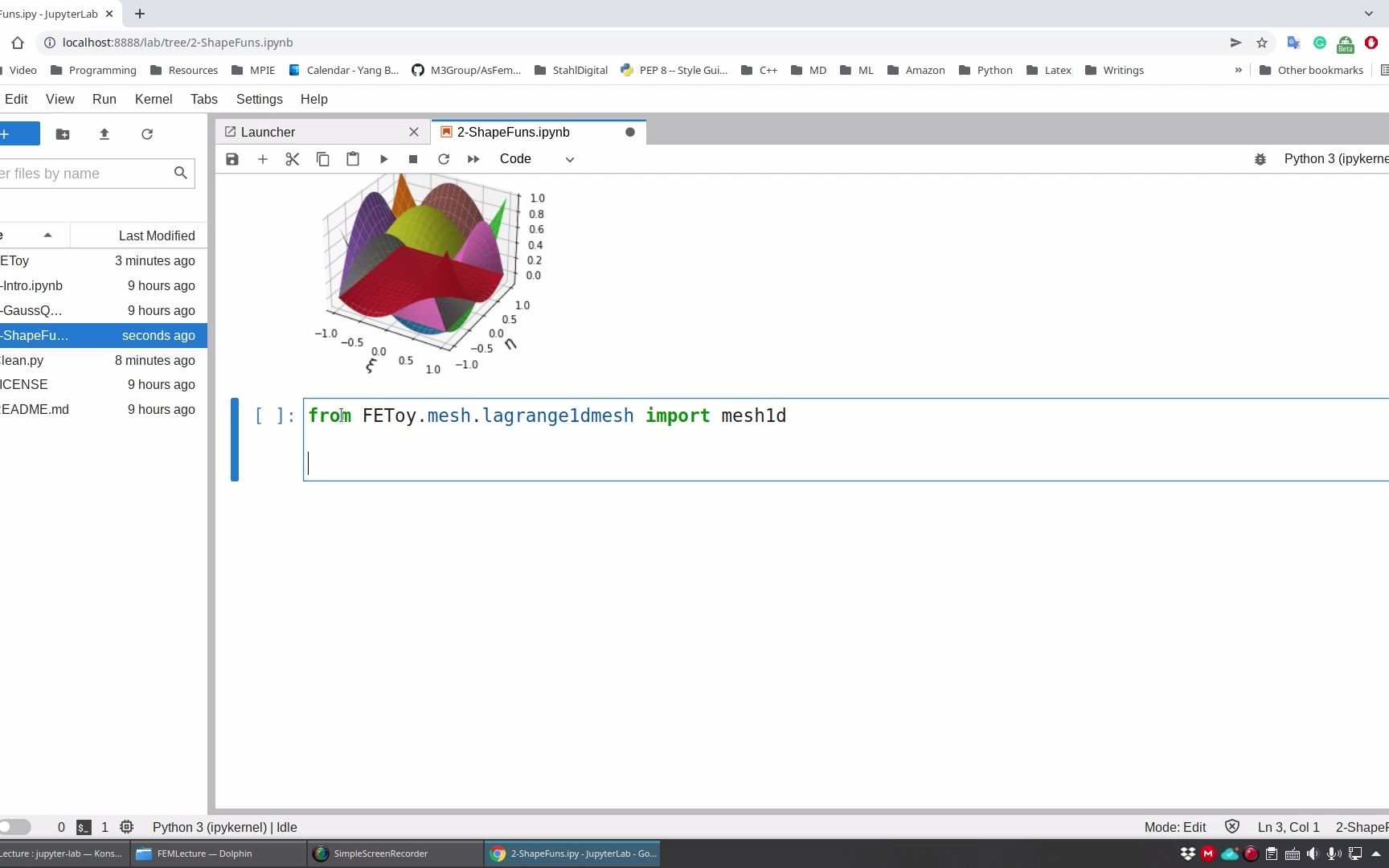Open the Edit menu

pos(16,99)
